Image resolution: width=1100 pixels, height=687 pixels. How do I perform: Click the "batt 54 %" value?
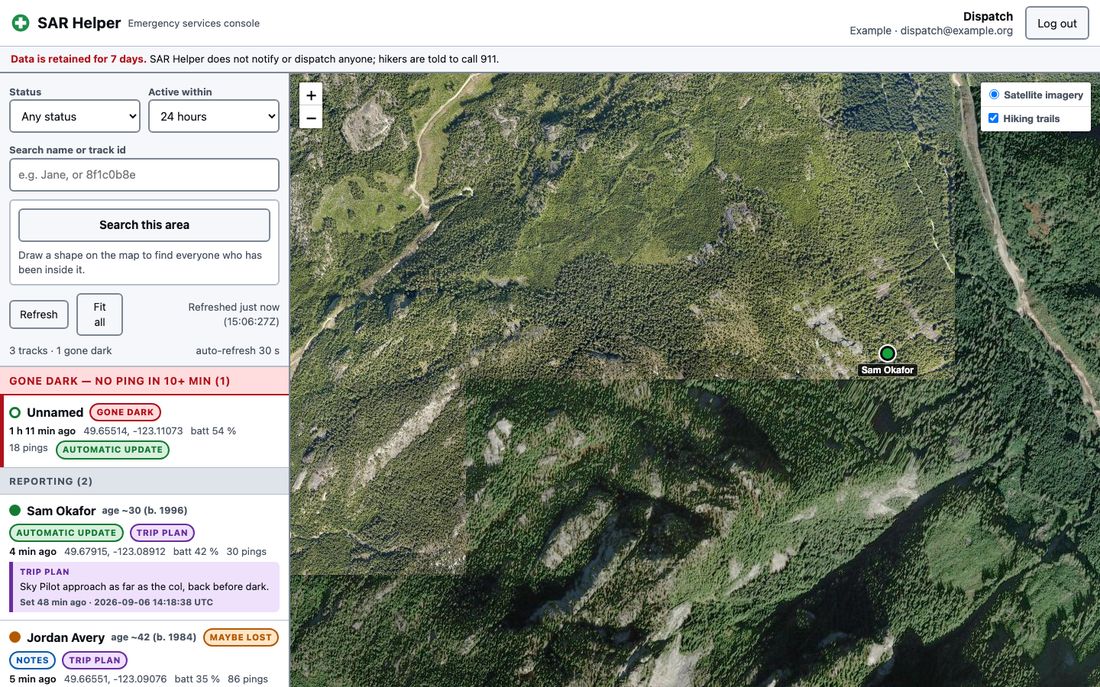pos(213,431)
